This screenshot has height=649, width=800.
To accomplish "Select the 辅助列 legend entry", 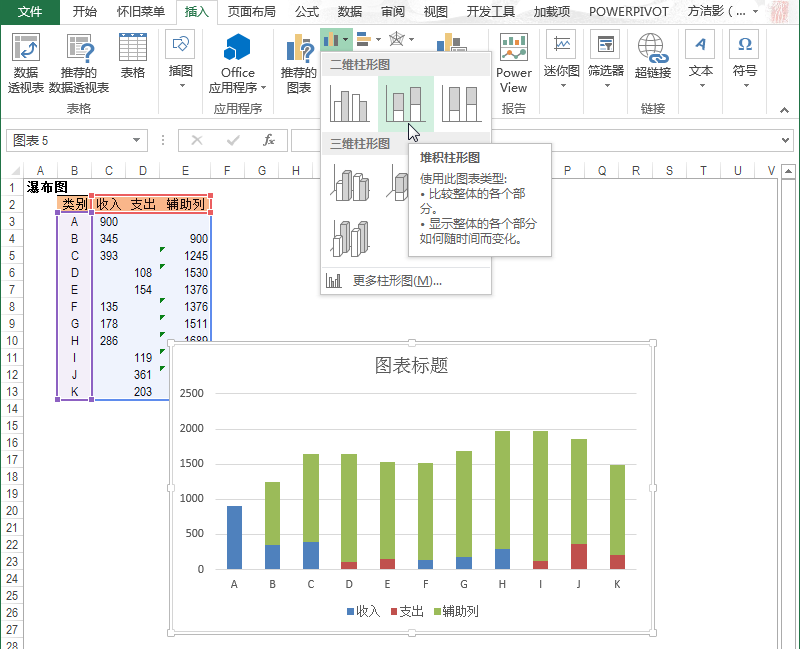I will coord(456,611).
